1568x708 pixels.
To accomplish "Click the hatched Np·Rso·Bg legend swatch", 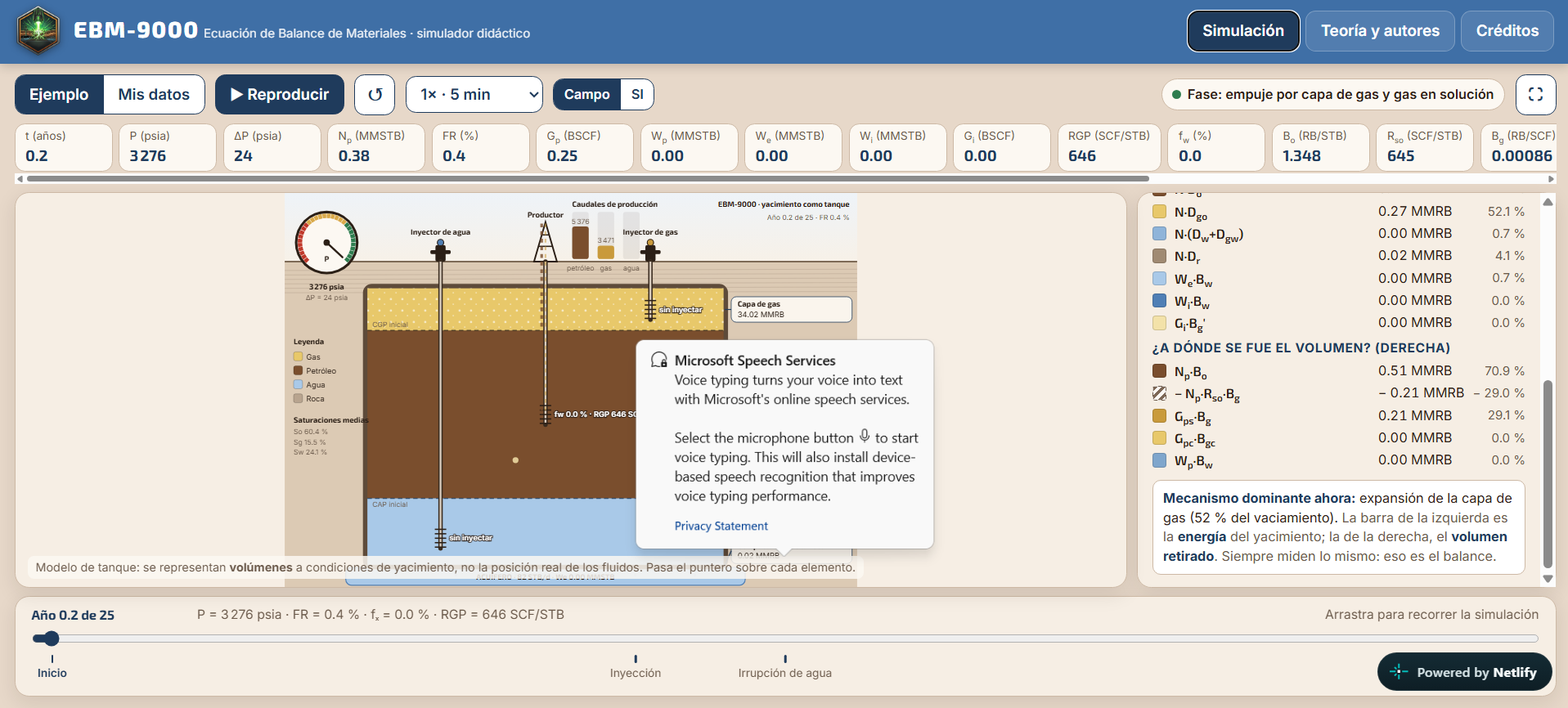I will tap(1159, 393).
